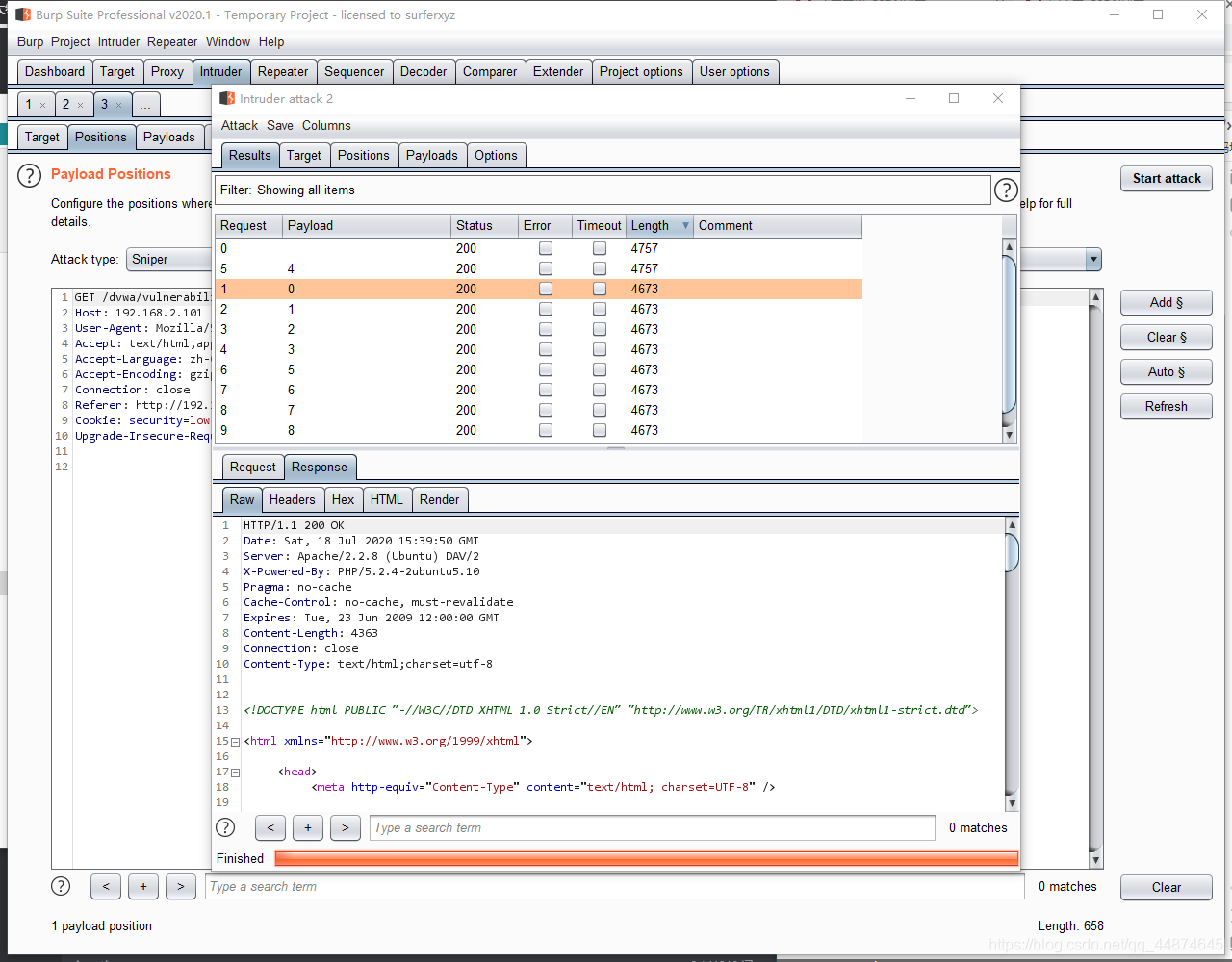Switch to response Render view
The image size is (1232, 962).
[440, 499]
